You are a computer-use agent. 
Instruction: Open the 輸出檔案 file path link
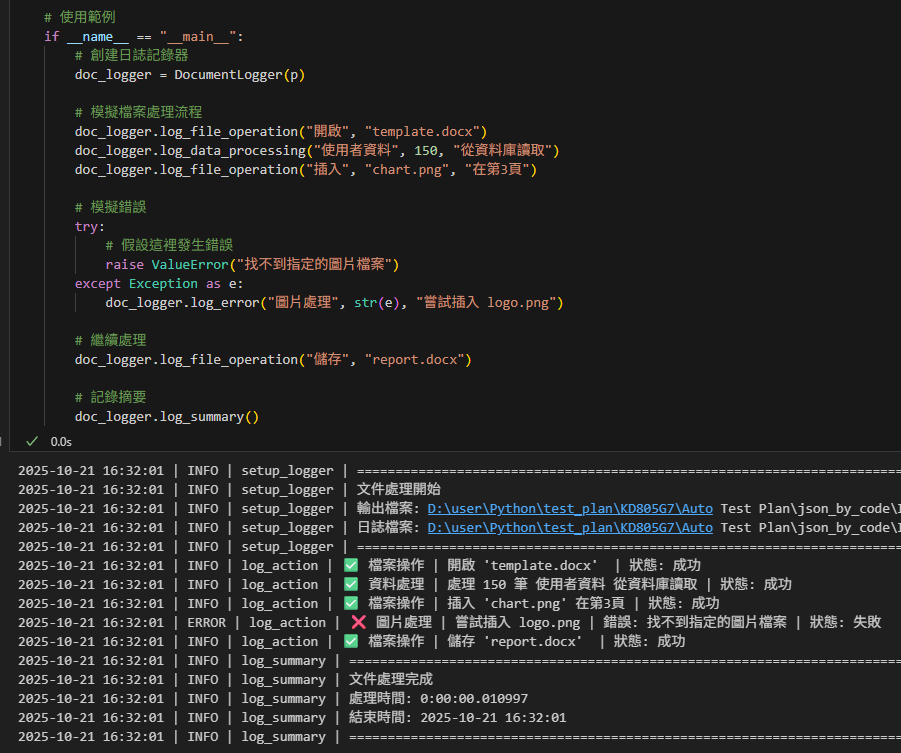click(x=569, y=508)
